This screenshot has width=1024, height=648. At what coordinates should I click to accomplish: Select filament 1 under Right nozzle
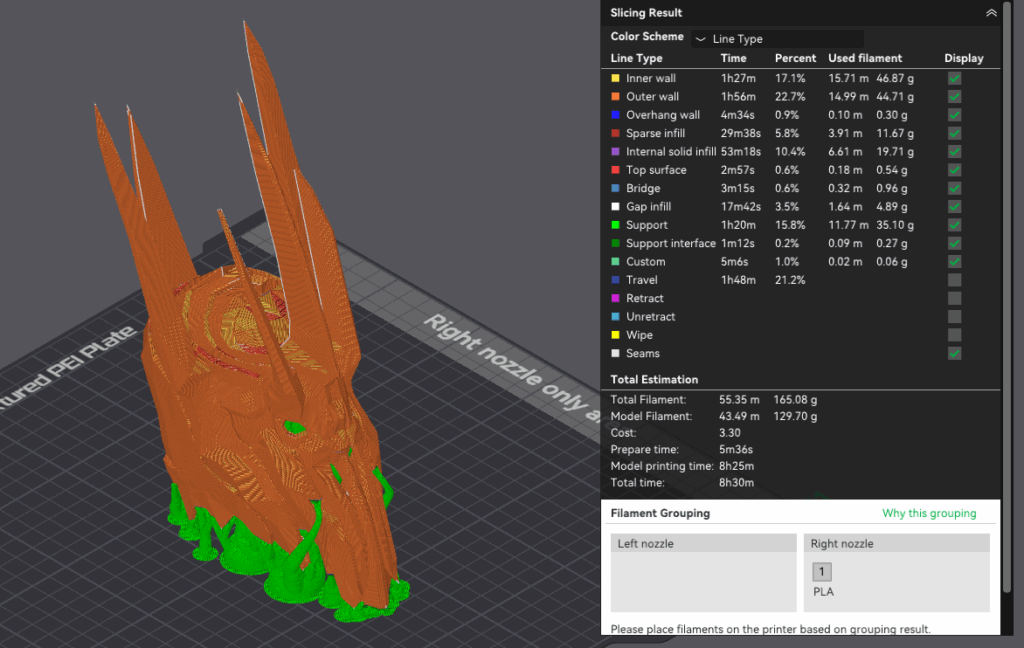(822, 572)
